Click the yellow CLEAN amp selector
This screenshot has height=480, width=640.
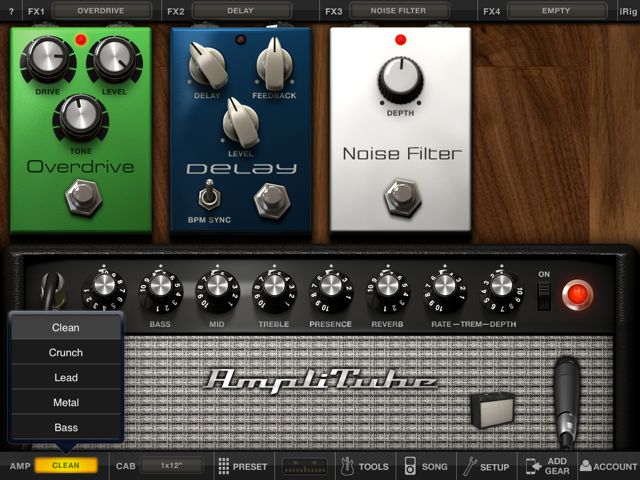66,465
